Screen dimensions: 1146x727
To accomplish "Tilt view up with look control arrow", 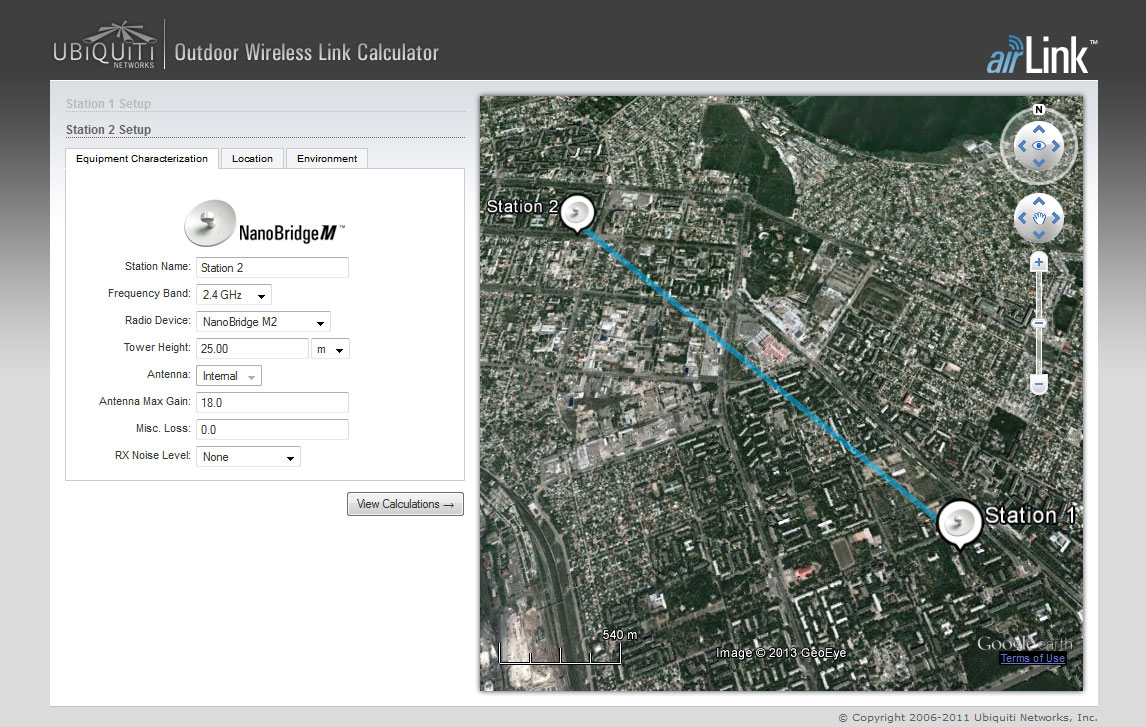I will (x=1039, y=129).
